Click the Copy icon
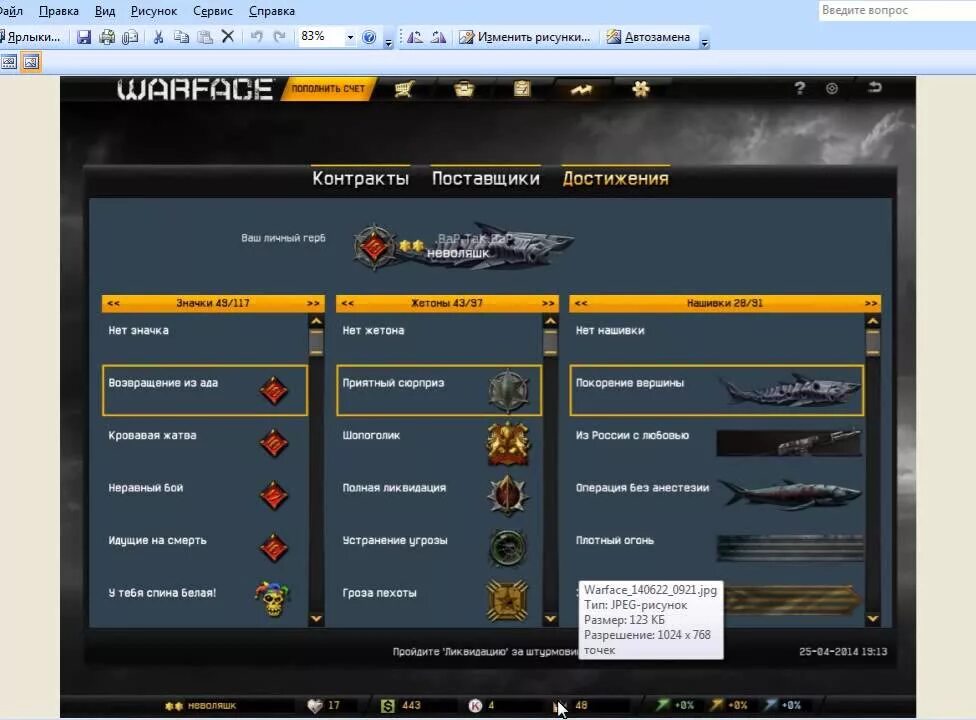976x720 pixels. (181, 37)
